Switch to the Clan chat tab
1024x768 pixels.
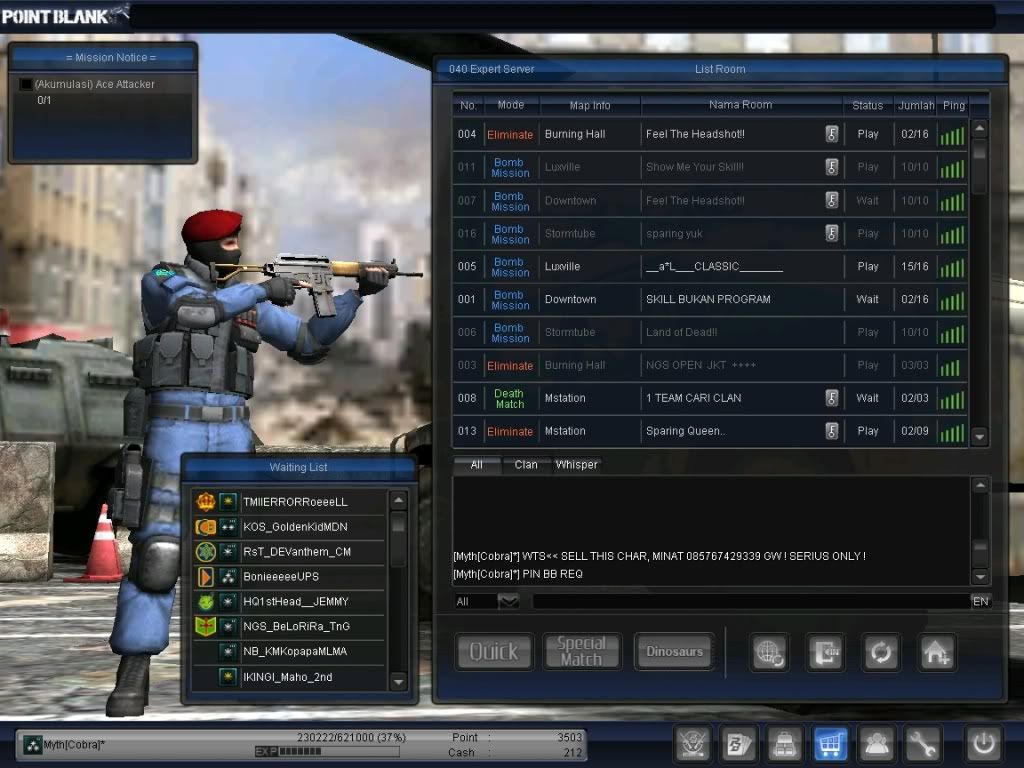click(x=526, y=465)
